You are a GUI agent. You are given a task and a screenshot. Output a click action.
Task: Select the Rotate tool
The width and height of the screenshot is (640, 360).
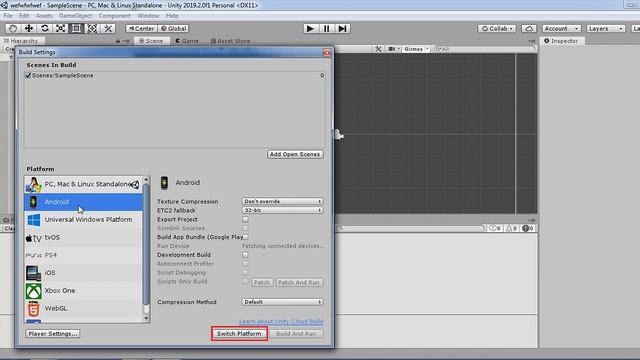tap(44, 28)
